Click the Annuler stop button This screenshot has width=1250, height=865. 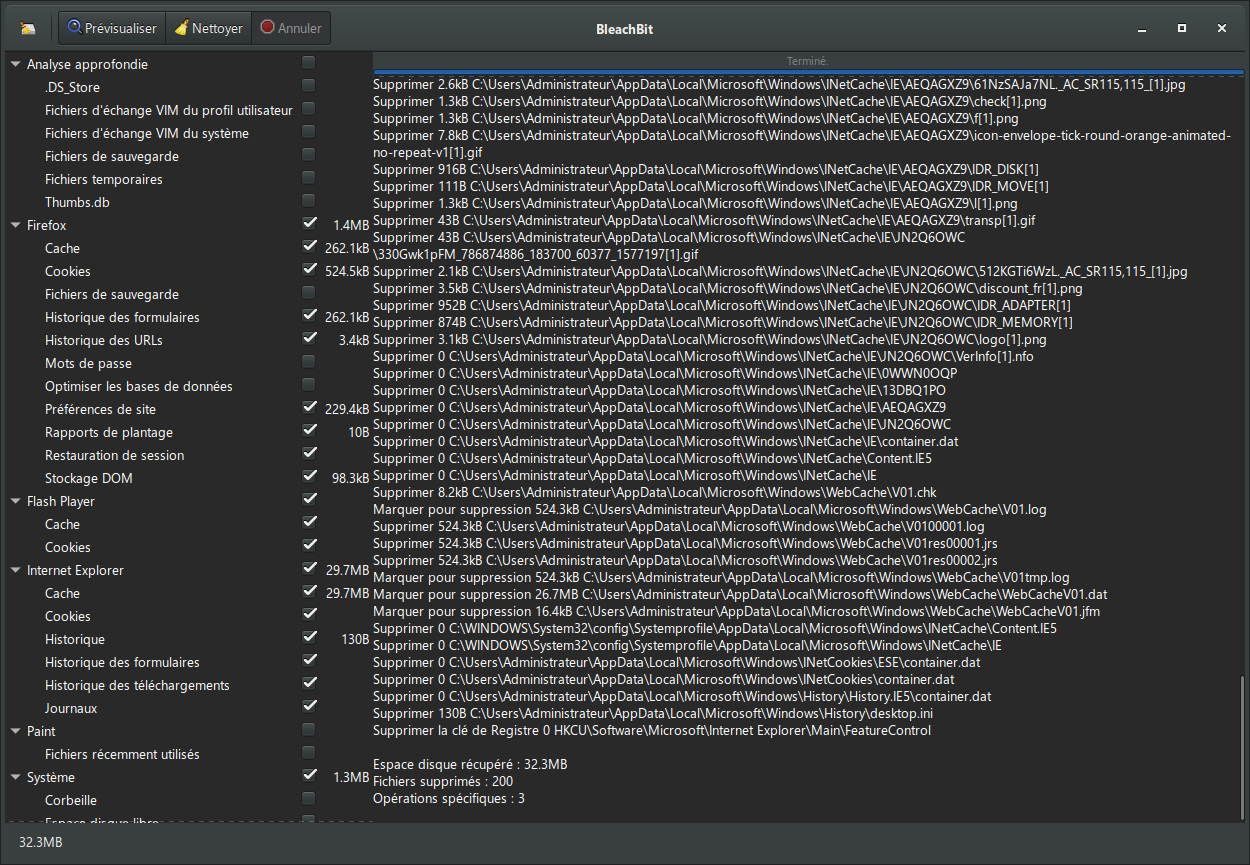291,28
